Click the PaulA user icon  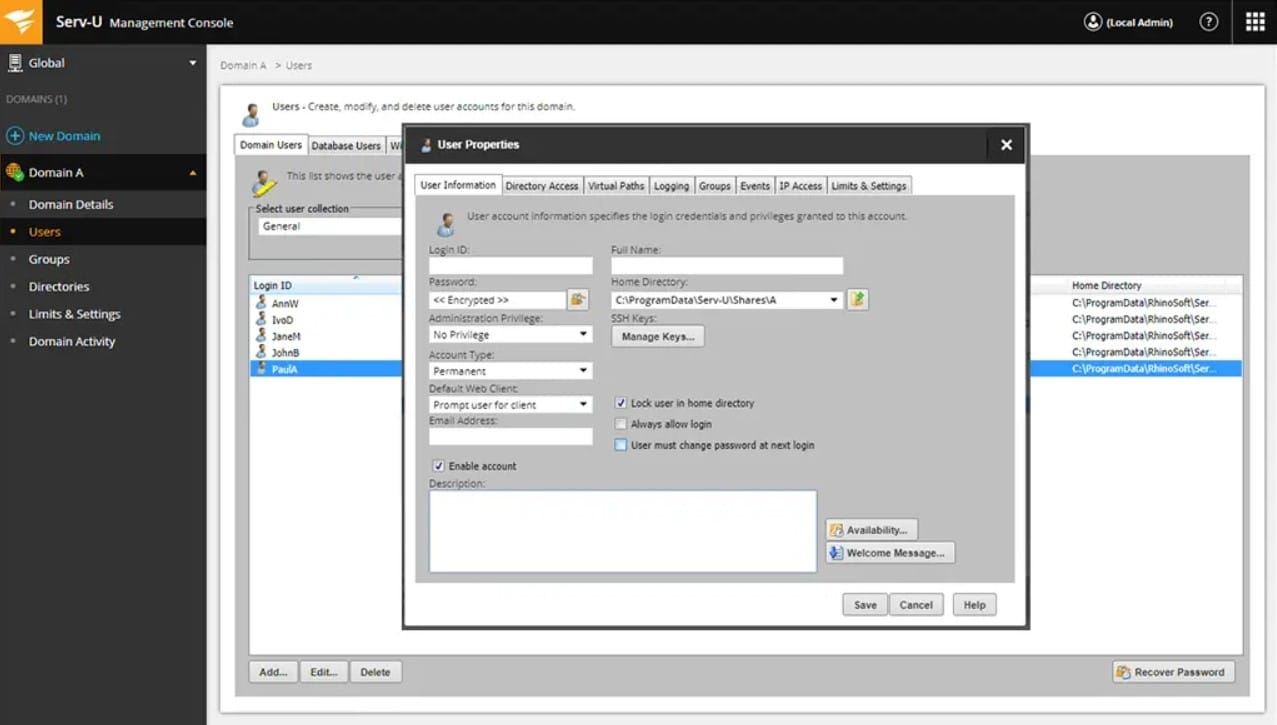[261, 369]
